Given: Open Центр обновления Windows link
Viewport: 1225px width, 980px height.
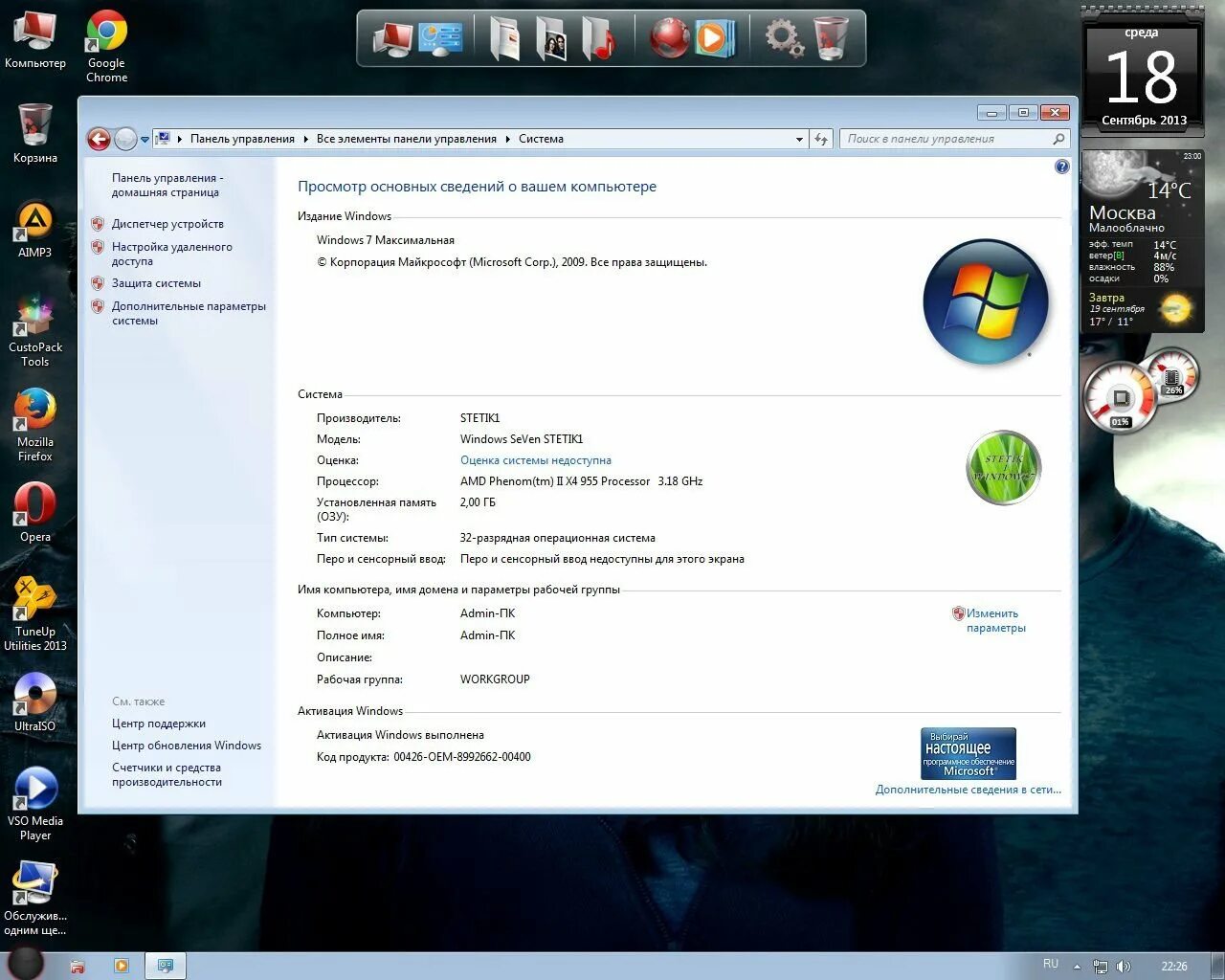Looking at the screenshot, I should pyautogui.click(x=187, y=746).
